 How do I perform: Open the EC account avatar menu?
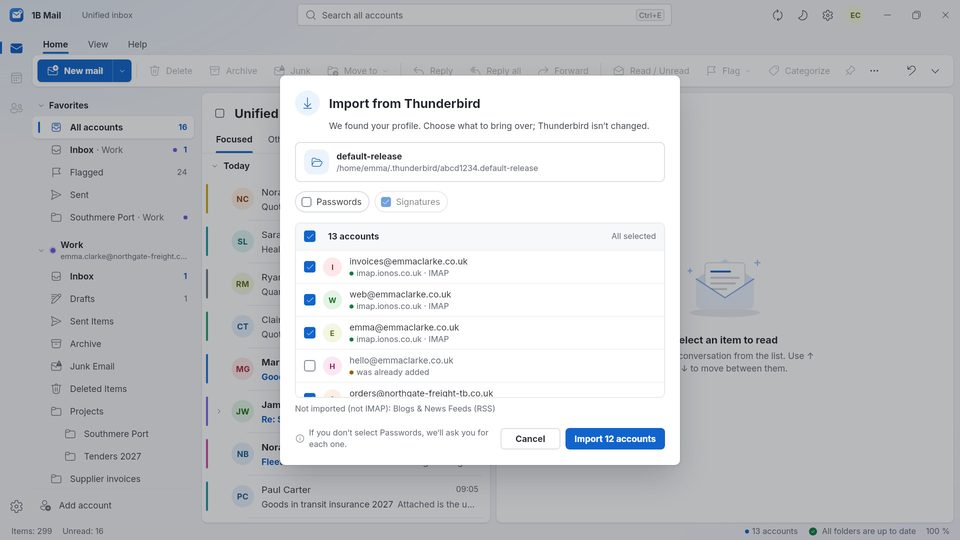855,15
